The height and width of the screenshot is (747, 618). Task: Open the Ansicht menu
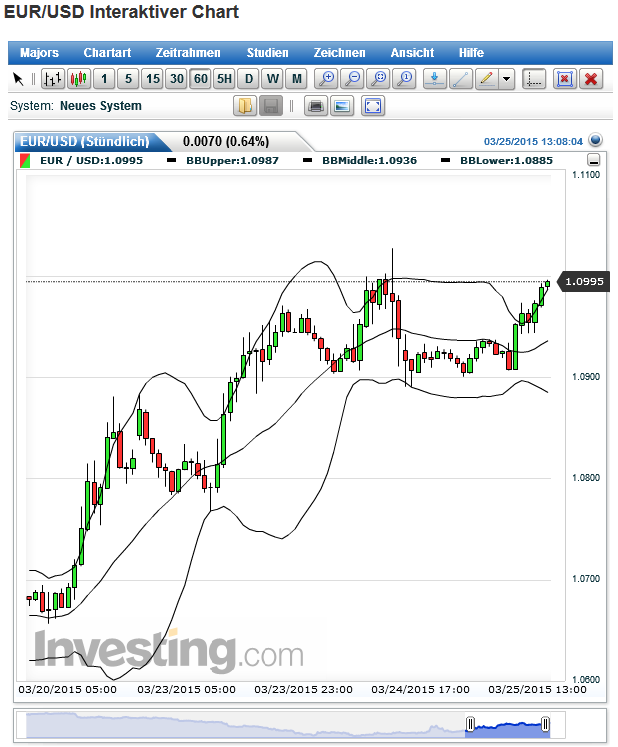pos(412,53)
